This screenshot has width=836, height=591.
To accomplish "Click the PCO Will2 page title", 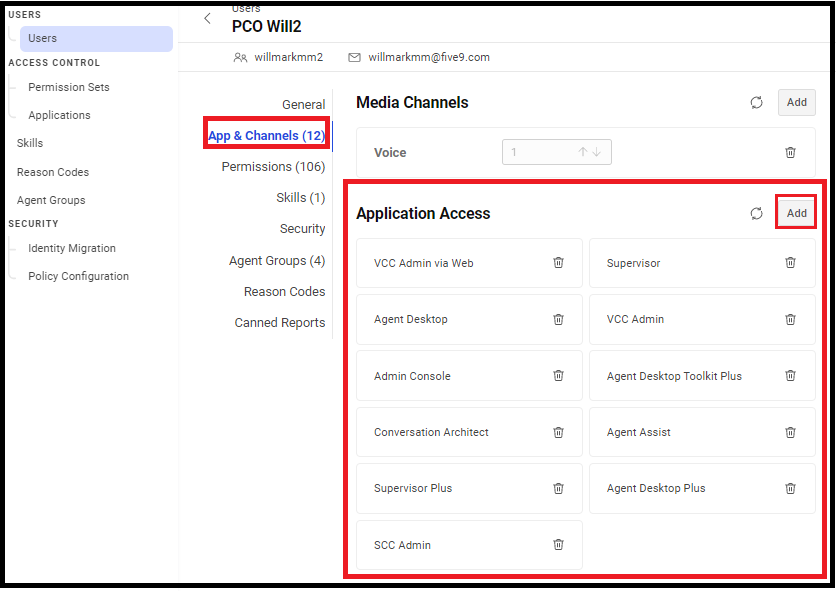I will pyautogui.click(x=266, y=26).
